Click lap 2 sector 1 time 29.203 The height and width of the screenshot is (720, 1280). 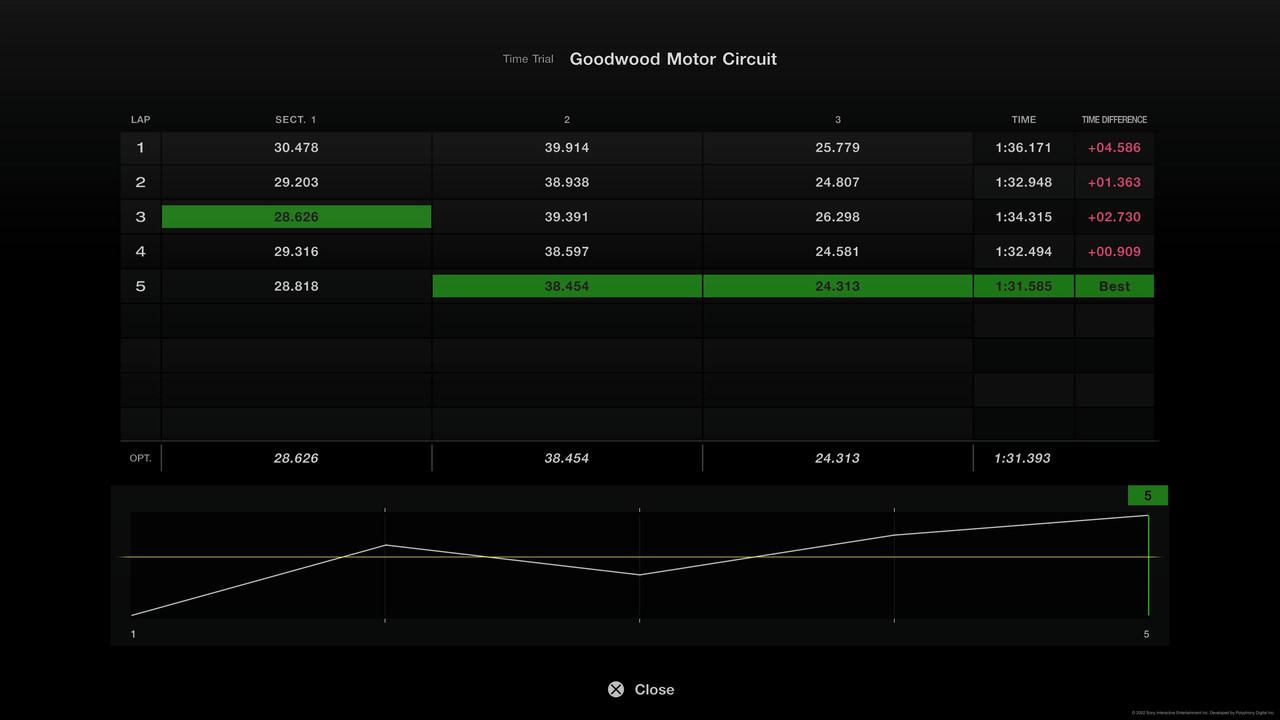click(296, 182)
